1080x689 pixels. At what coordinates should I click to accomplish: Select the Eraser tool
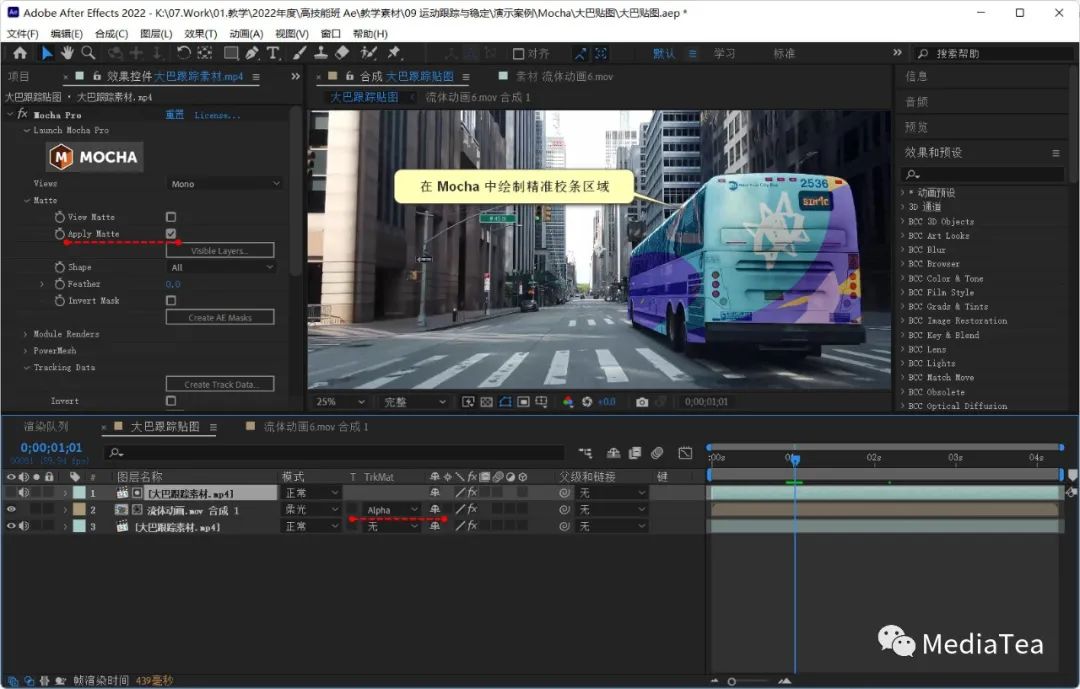pos(342,53)
